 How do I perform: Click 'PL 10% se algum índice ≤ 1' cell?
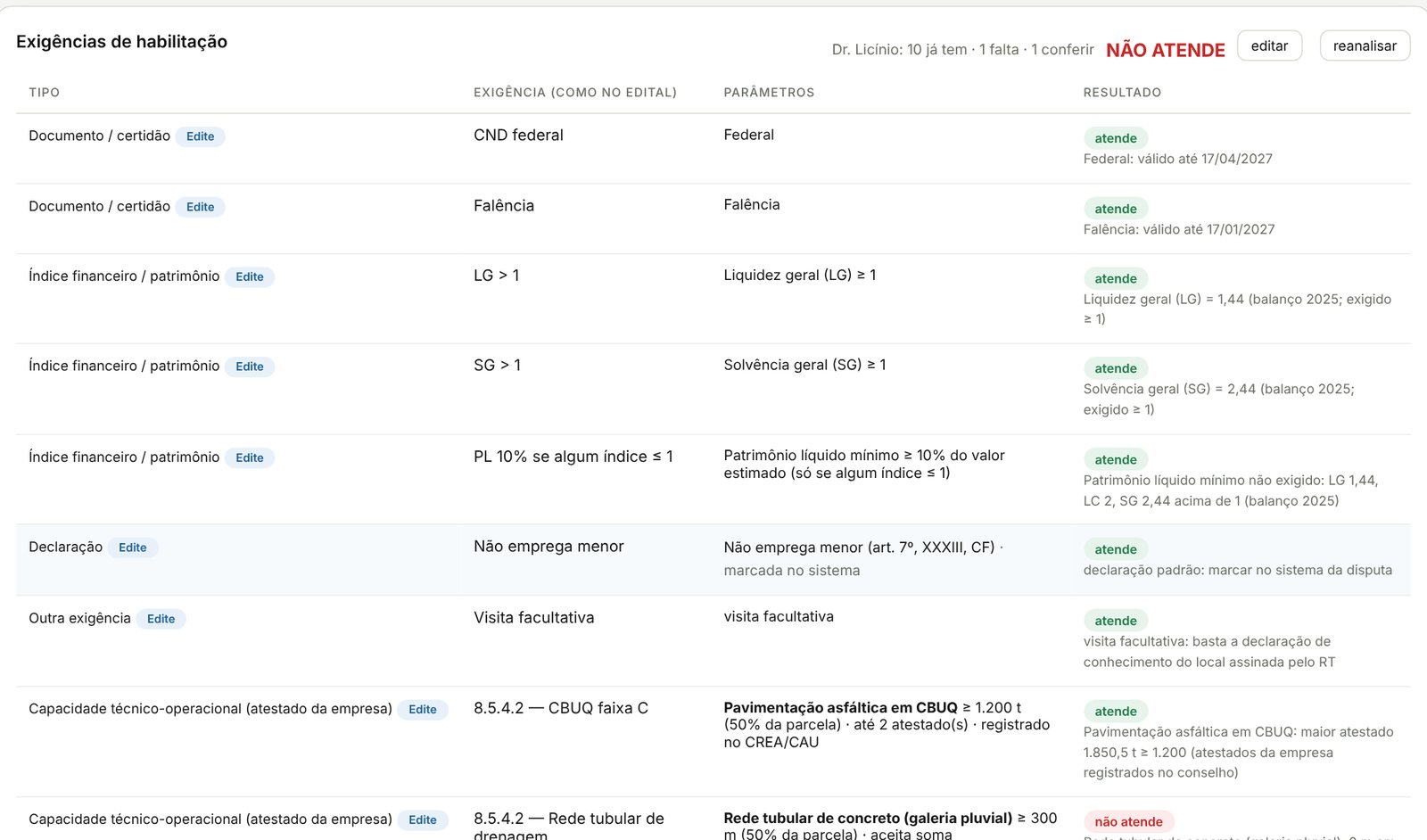[x=573, y=457]
